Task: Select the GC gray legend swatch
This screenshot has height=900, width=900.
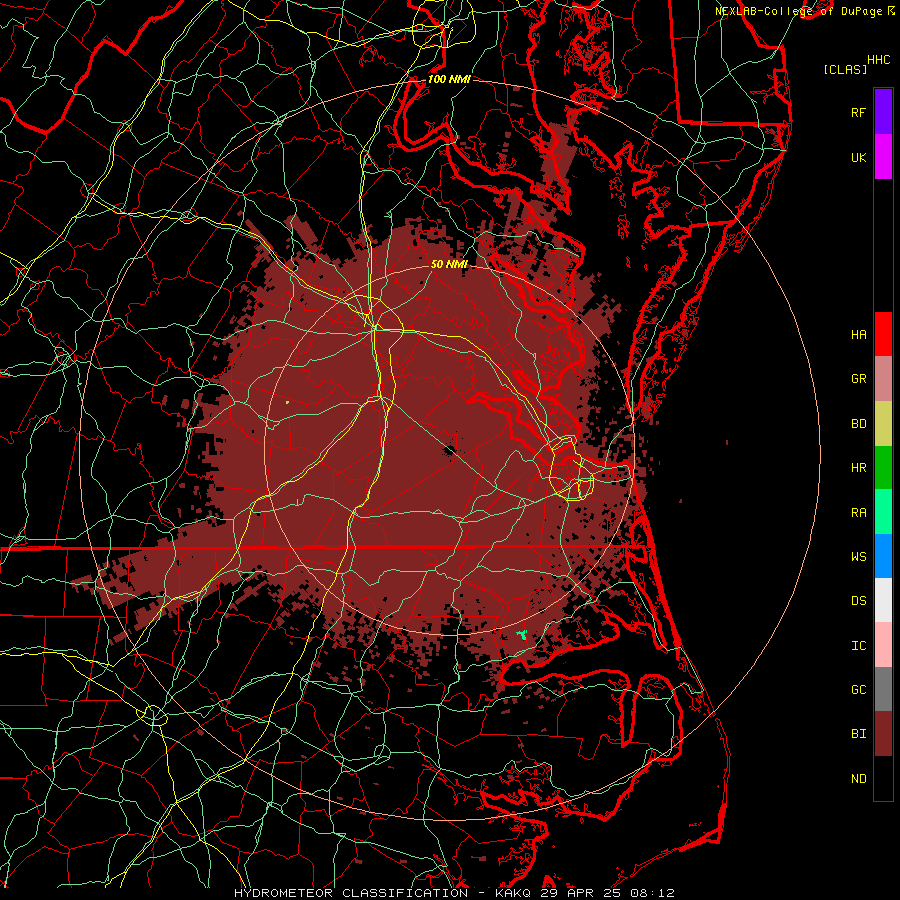Action: (x=883, y=689)
